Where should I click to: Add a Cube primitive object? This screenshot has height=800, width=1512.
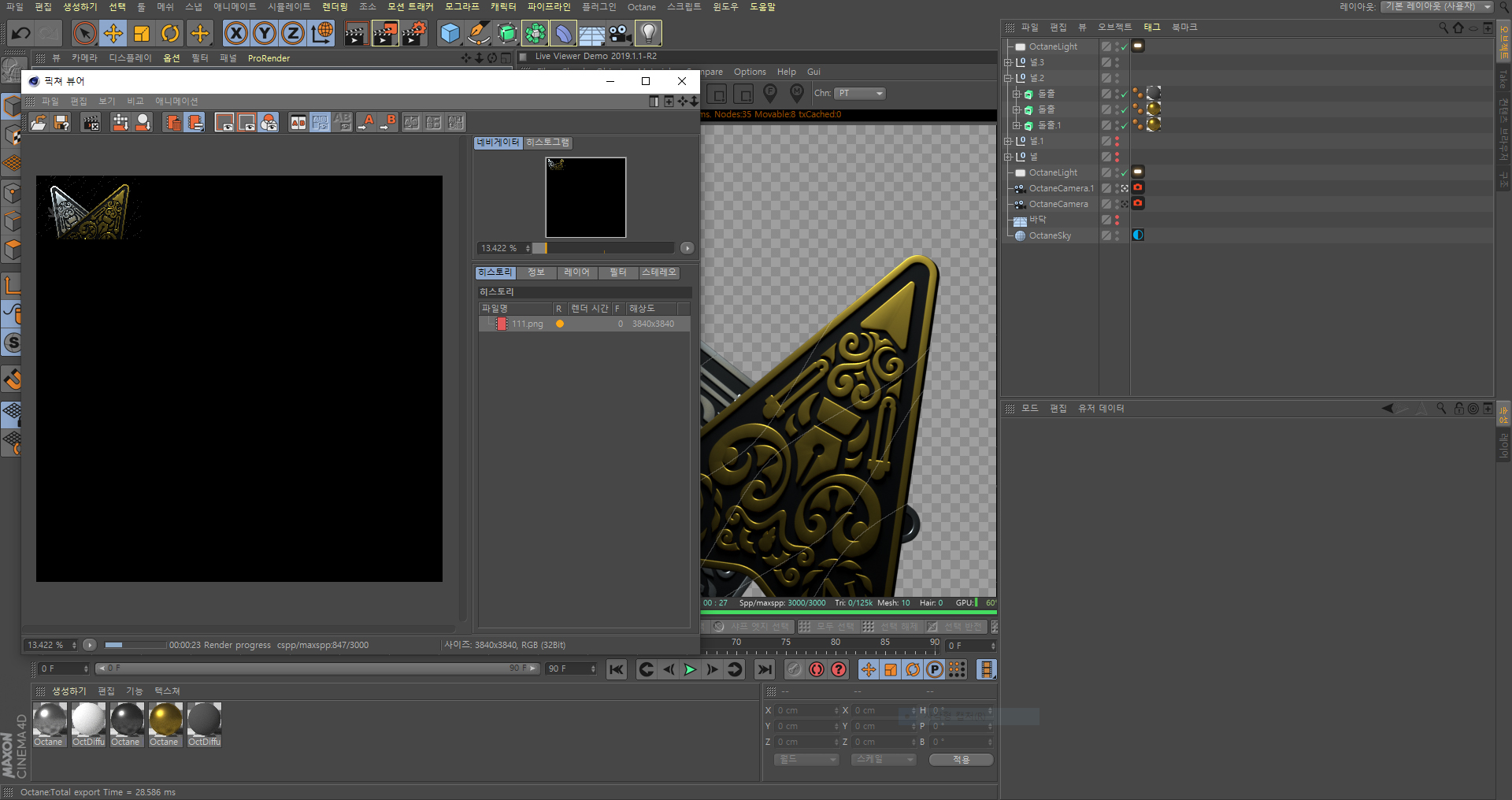[x=450, y=33]
